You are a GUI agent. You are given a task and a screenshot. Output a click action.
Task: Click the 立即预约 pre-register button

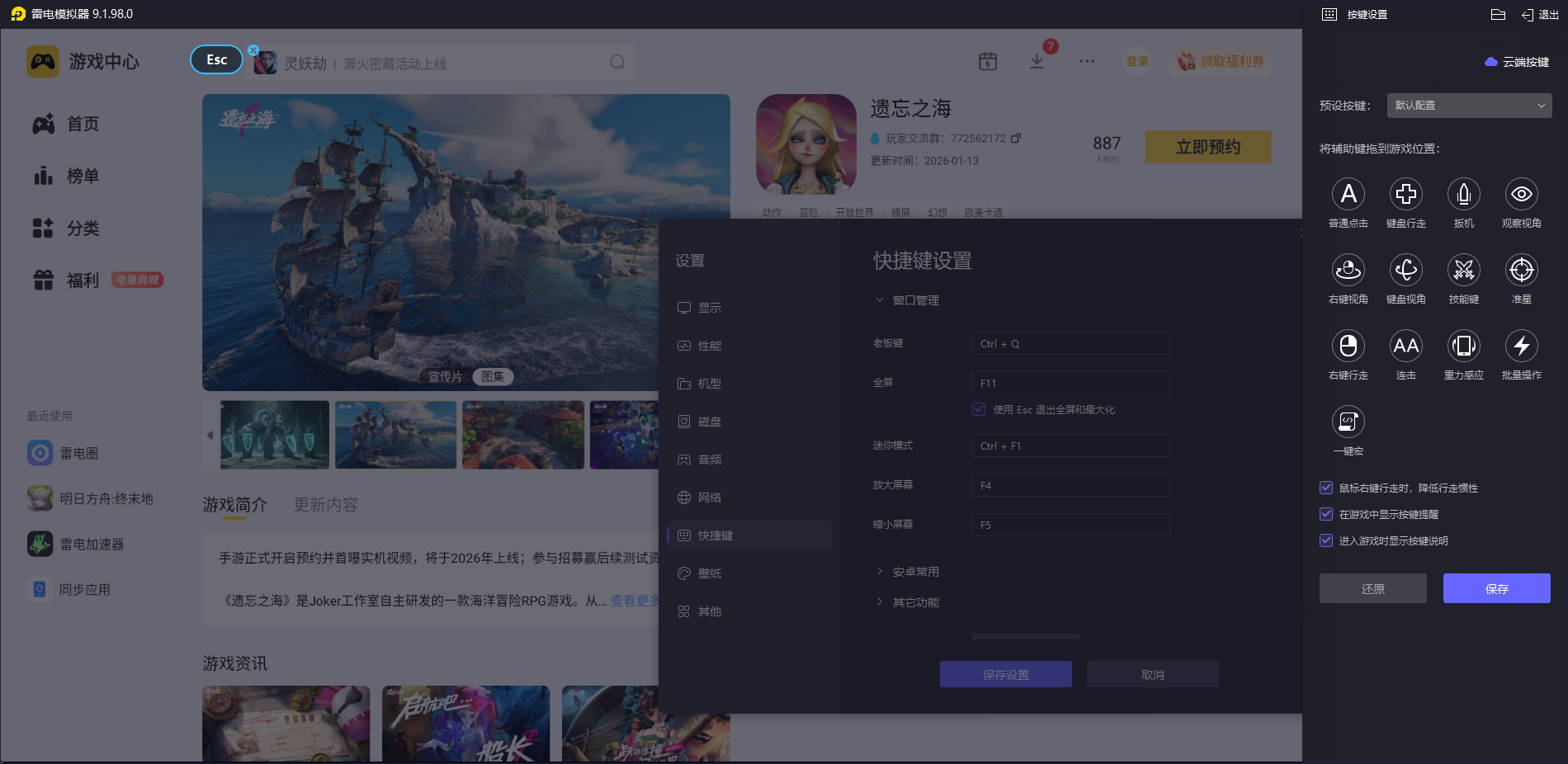pos(1208,147)
